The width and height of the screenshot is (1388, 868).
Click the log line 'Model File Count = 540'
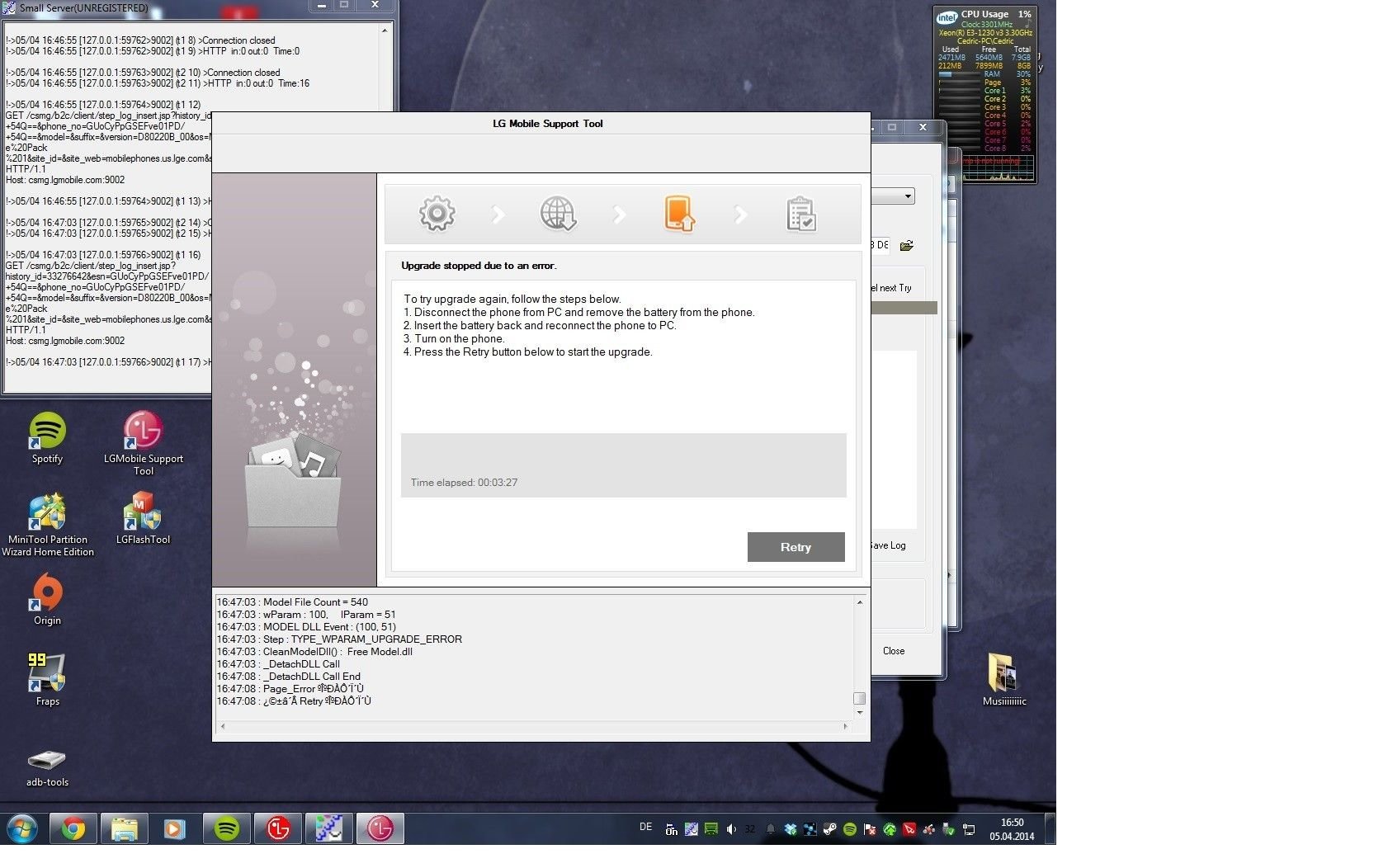pyautogui.click(x=292, y=602)
